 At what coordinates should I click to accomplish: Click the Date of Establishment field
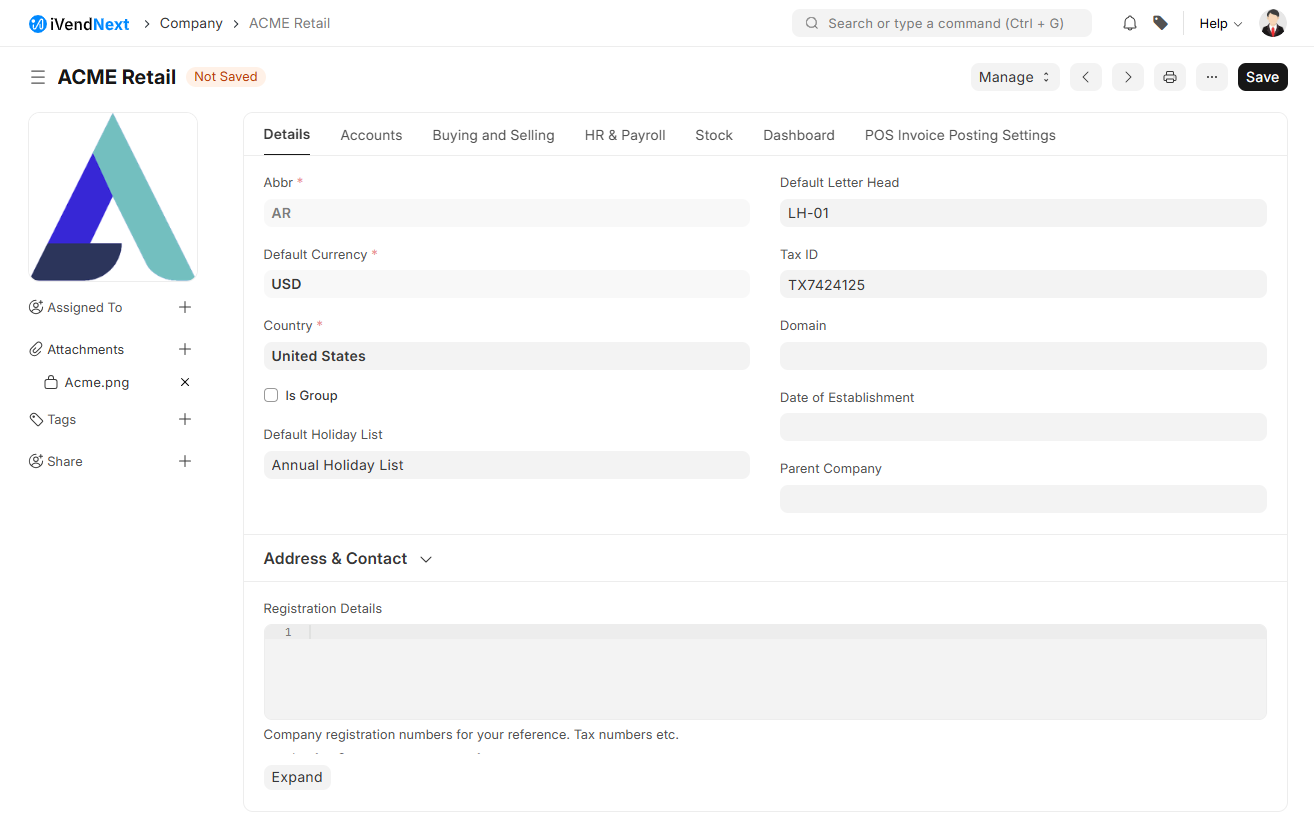[1023, 427]
